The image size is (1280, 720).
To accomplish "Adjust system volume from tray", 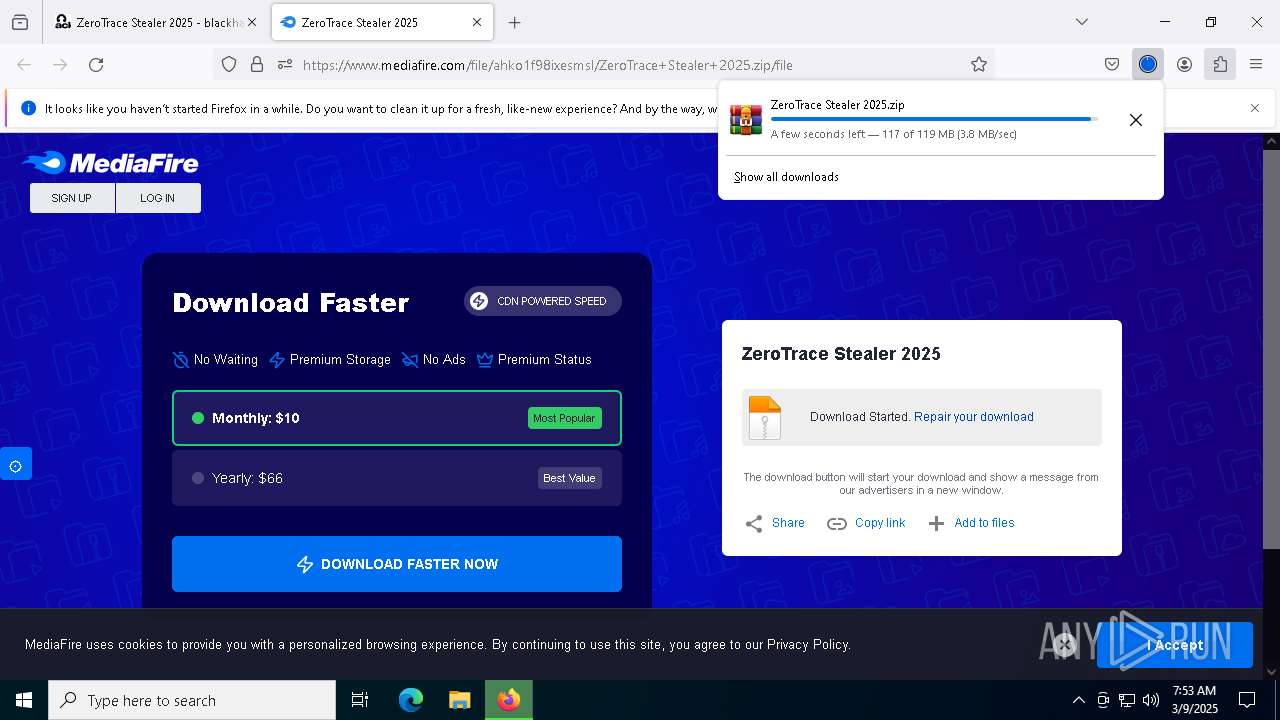I will pos(1151,700).
